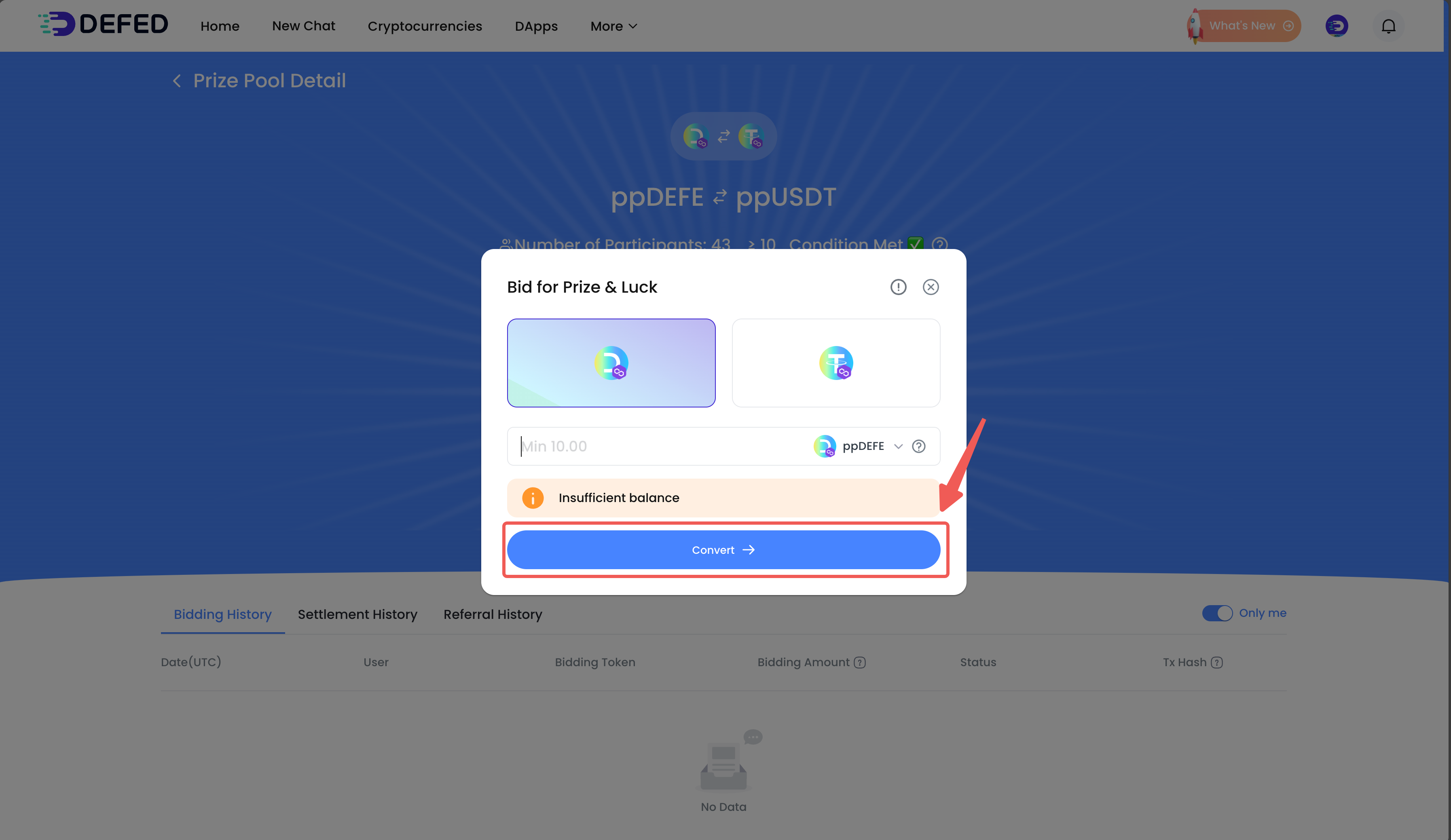Click the Bidding Amount help icon

860,662
